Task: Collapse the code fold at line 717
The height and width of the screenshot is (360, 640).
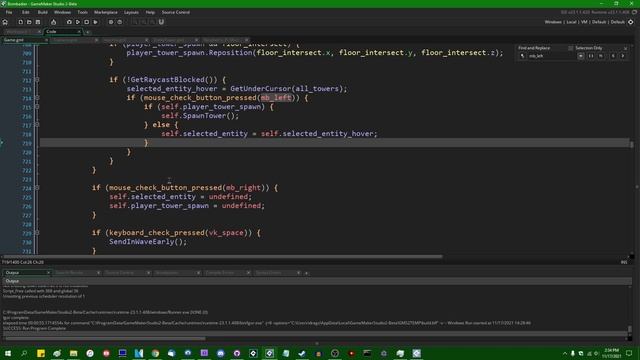Action: (37, 125)
